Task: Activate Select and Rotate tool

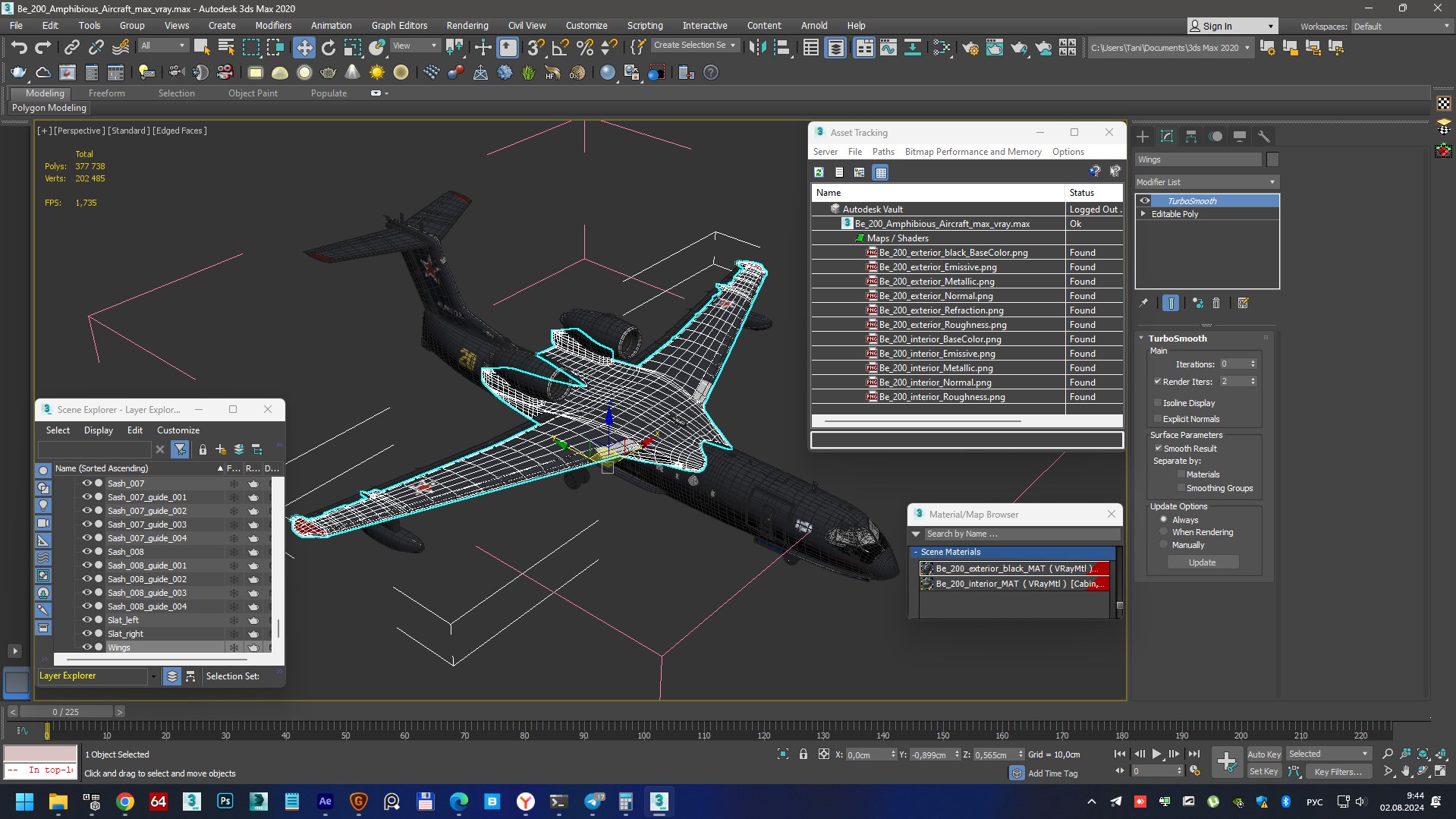Action: pyautogui.click(x=329, y=48)
